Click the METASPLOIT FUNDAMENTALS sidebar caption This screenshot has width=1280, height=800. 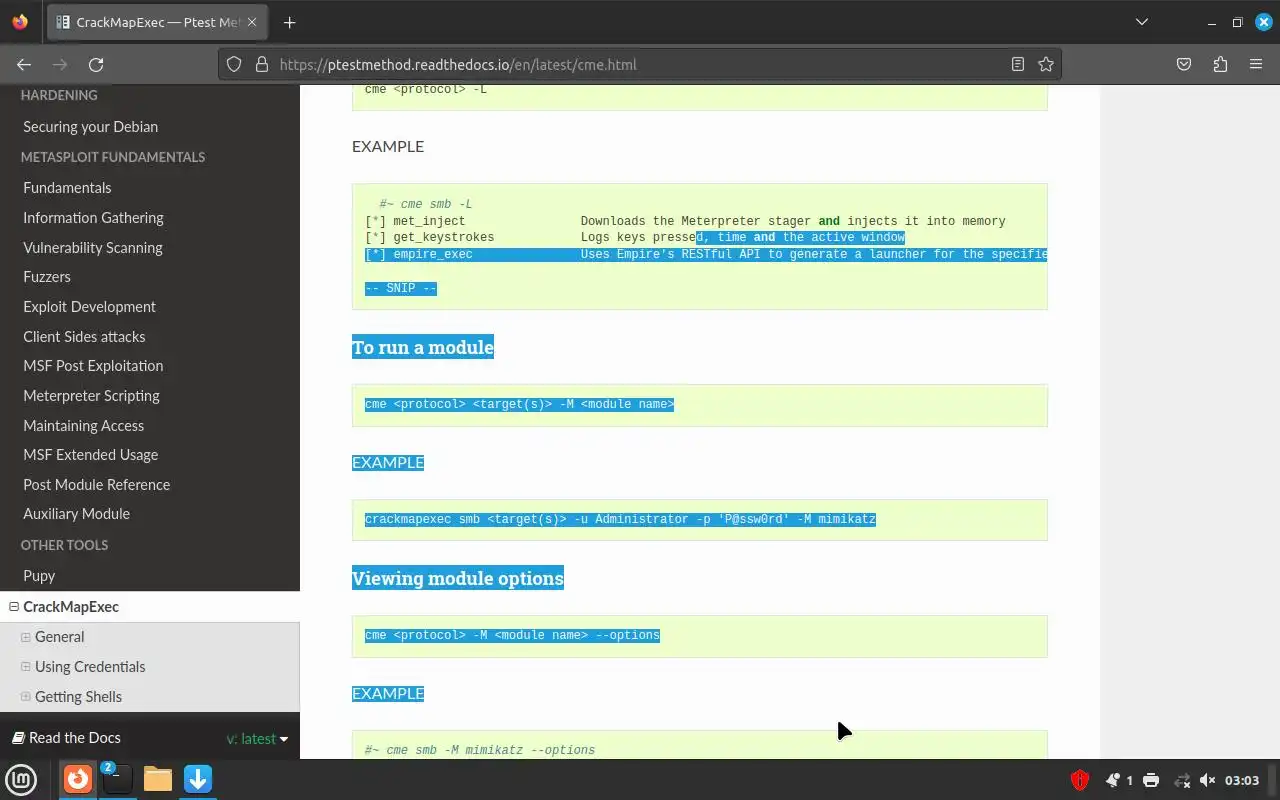click(113, 158)
